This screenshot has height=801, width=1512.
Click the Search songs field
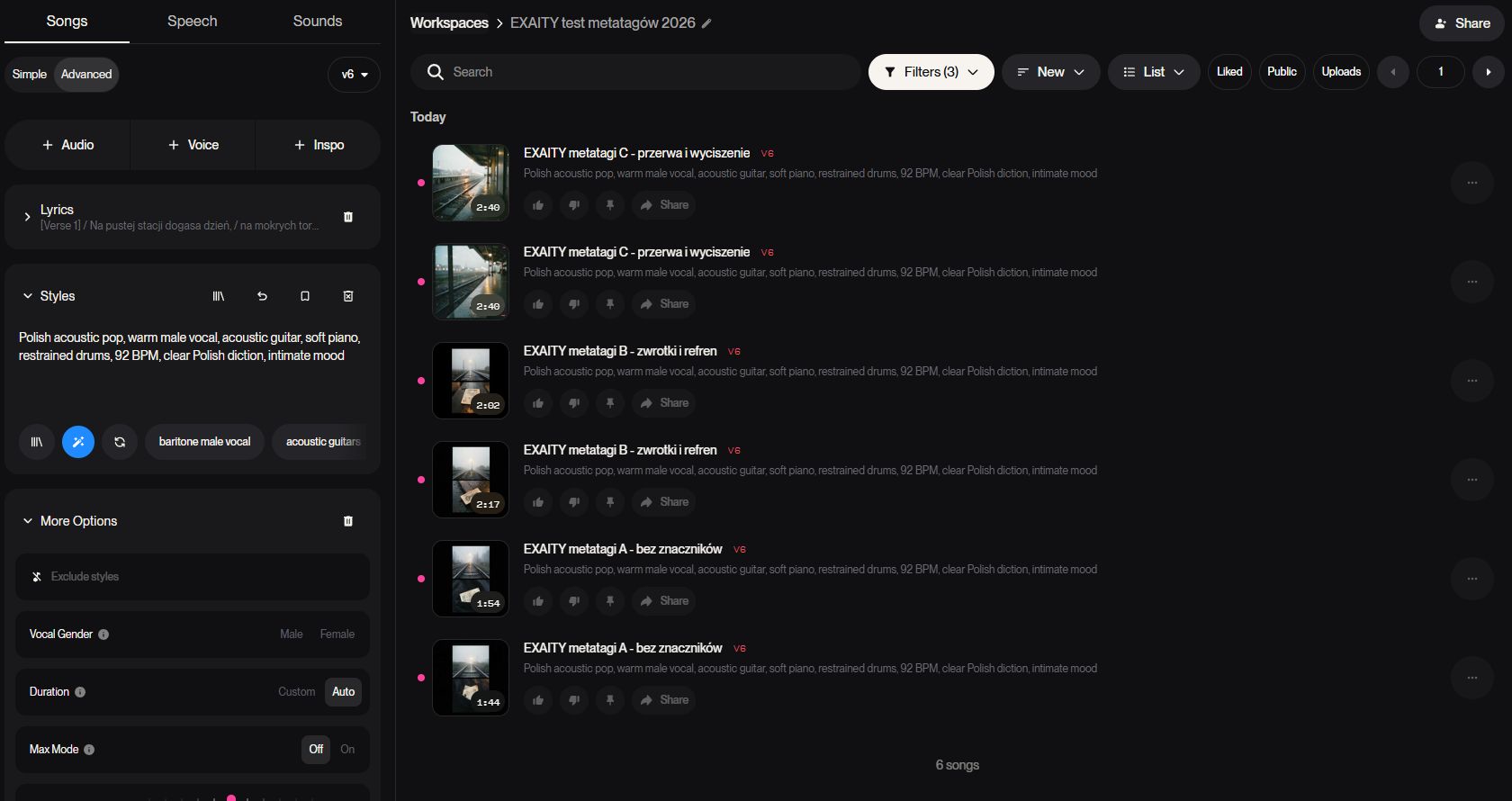pyautogui.click(x=635, y=72)
